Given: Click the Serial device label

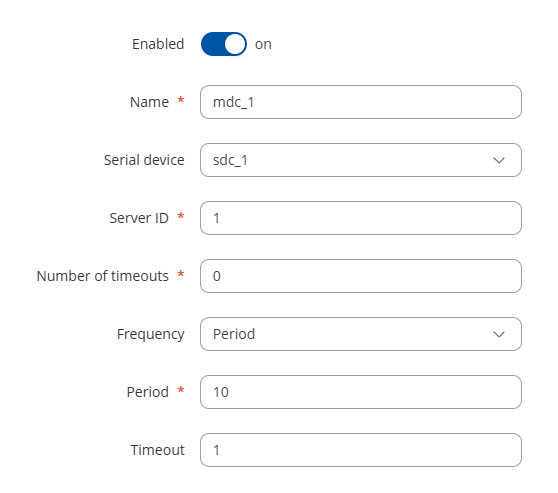Looking at the screenshot, I should [144, 160].
